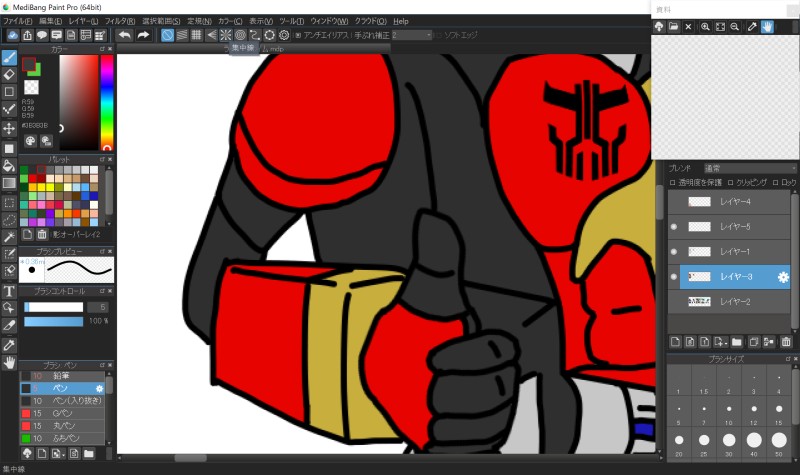
Task: Select the Brush tool in left toolbar
Action: point(9,58)
